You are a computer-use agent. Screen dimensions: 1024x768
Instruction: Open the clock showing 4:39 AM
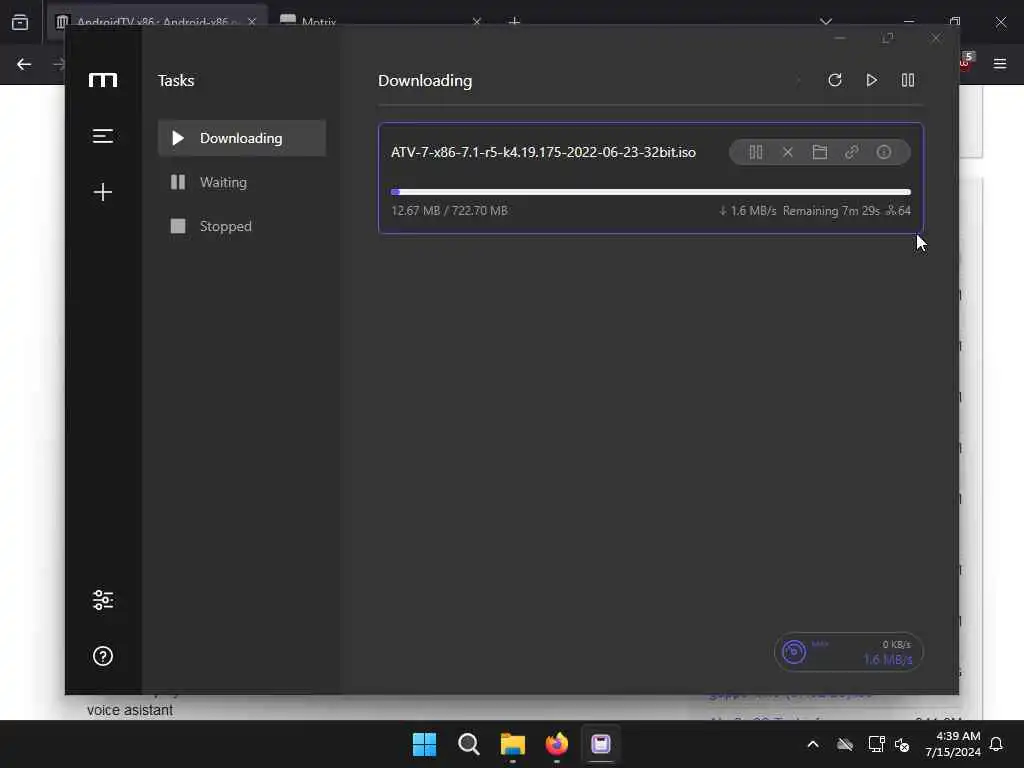(953, 744)
